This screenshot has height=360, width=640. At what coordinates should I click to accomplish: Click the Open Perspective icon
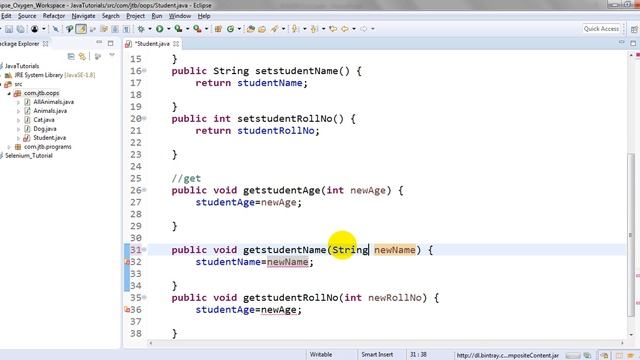pos(634,29)
